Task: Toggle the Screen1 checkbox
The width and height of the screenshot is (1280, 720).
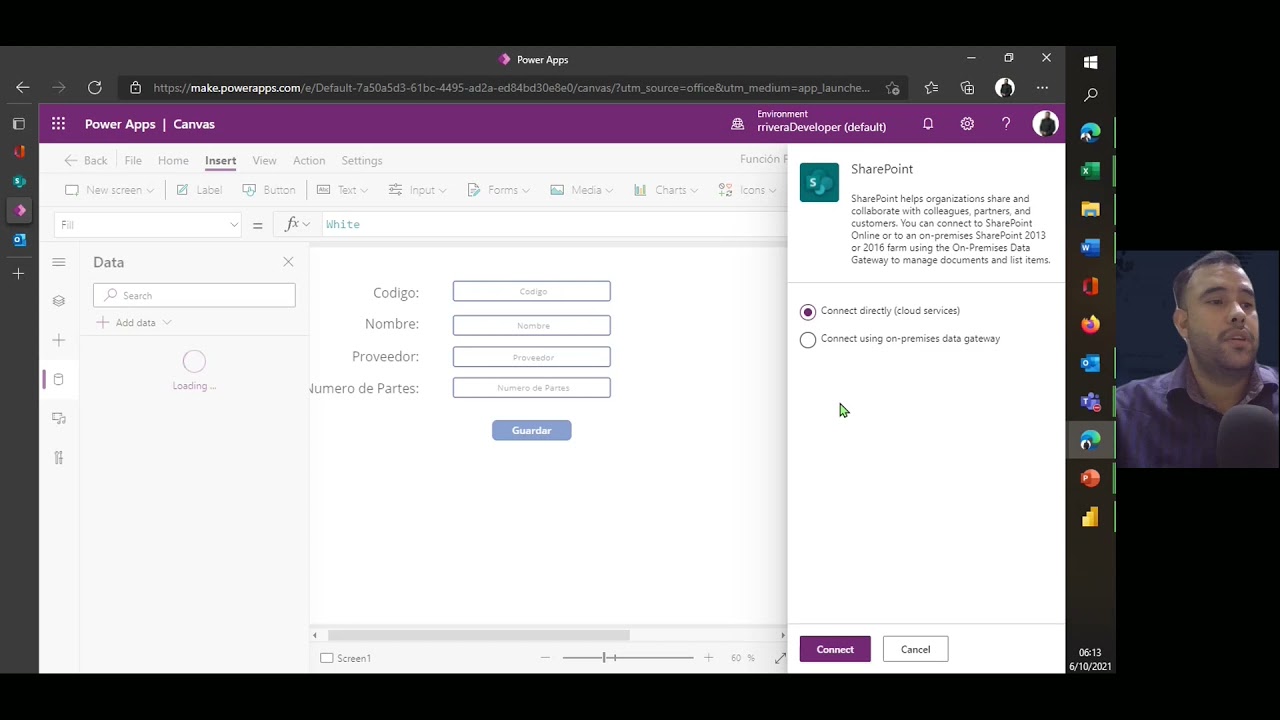Action: pyautogui.click(x=327, y=658)
